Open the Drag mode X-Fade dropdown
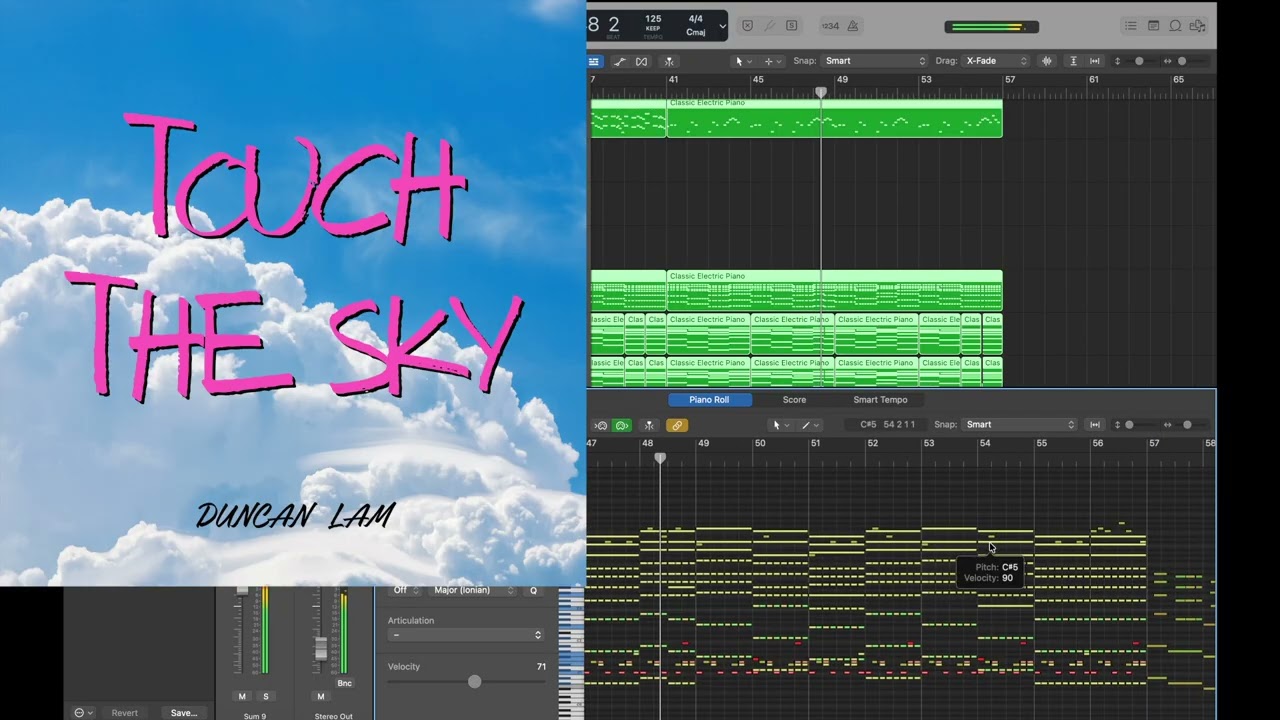 (996, 61)
